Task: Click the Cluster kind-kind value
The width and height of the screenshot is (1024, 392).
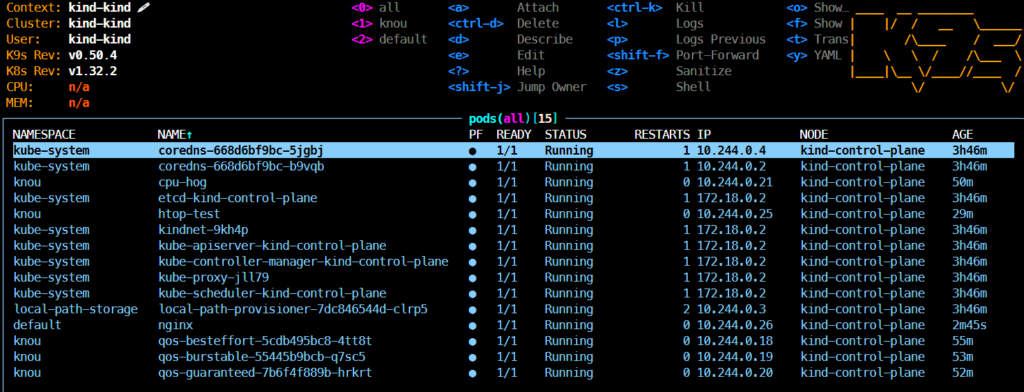Action: tap(99, 24)
